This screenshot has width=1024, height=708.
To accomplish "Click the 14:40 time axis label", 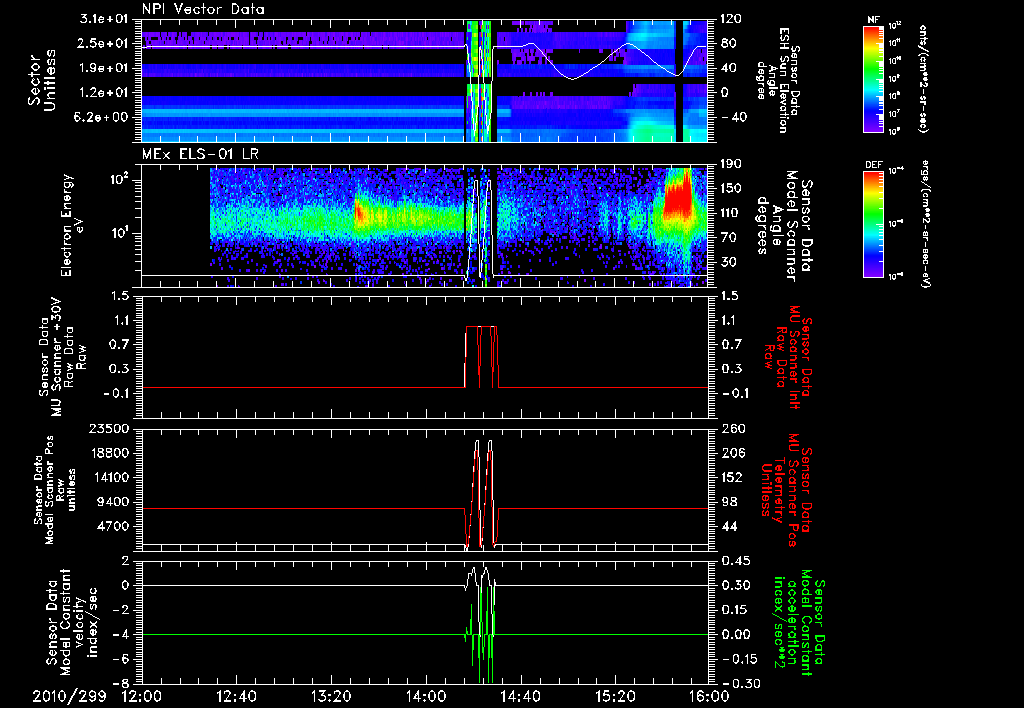I will click(x=520, y=696).
